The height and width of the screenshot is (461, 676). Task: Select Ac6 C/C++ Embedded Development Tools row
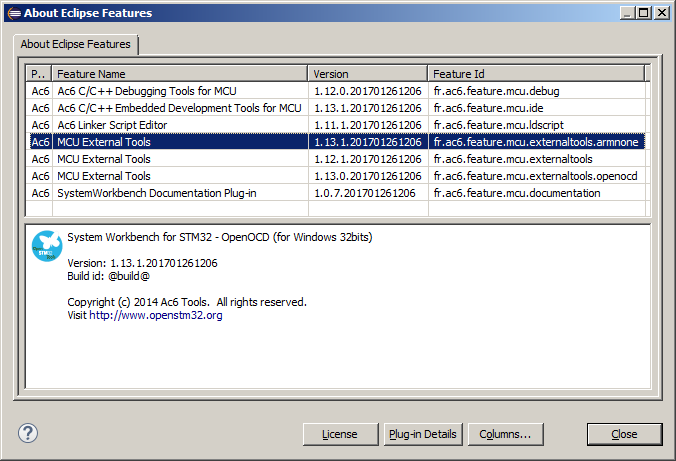point(178,108)
